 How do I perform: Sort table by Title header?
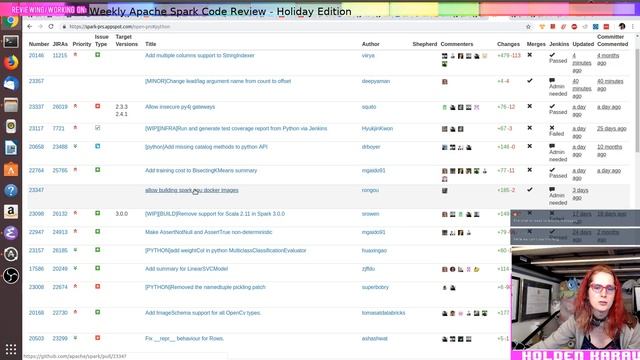pyautogui.click(x=151, y=44)
